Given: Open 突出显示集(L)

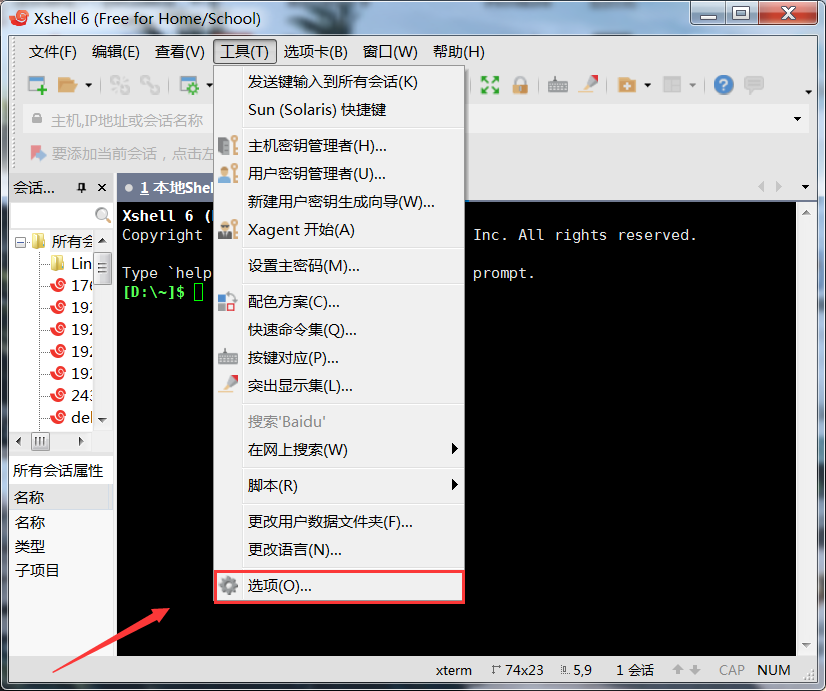Looking at the screenshot, I should [339, 386].
